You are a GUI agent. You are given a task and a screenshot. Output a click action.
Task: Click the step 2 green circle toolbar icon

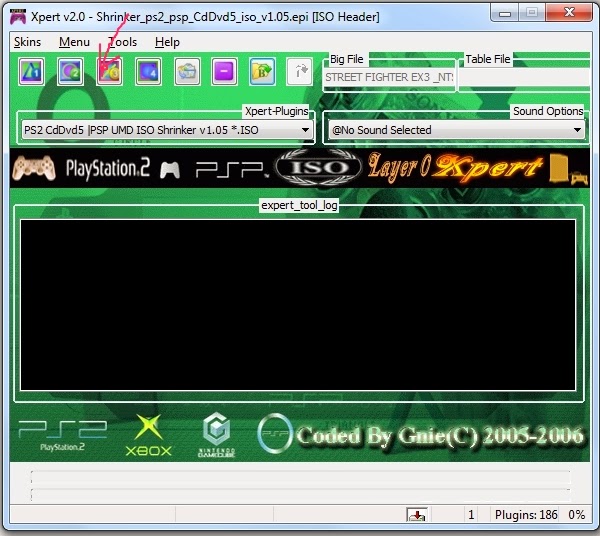pos(70,72)
